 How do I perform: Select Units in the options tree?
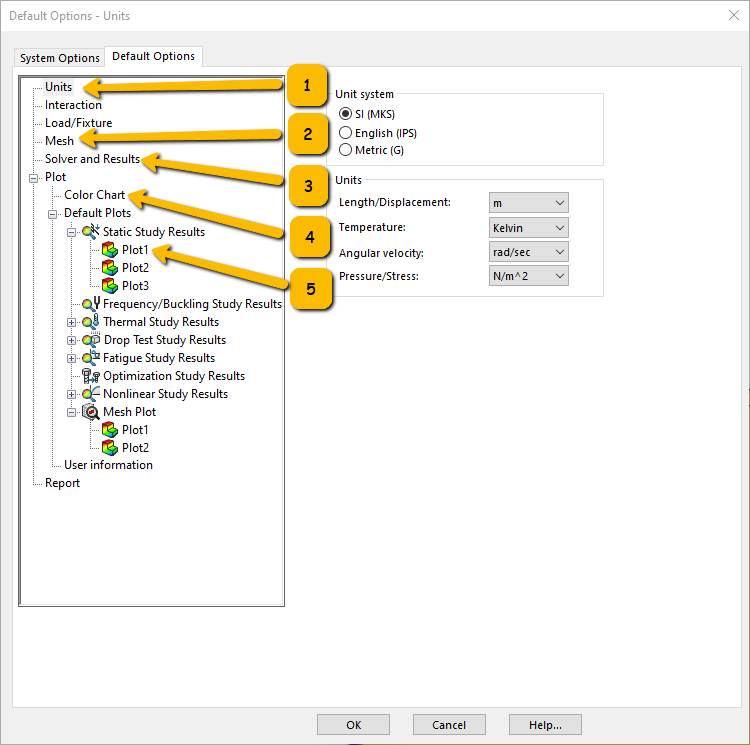pyautogui.click(x=58, y=87)
